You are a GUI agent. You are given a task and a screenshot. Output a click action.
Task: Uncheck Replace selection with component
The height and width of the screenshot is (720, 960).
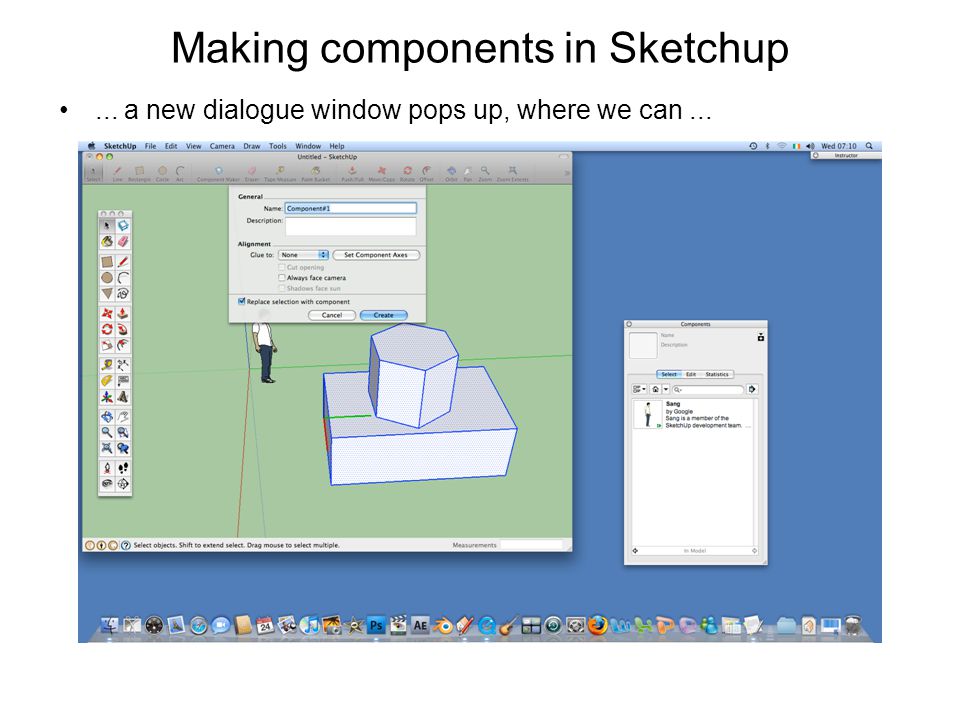(x=241, y=301)
